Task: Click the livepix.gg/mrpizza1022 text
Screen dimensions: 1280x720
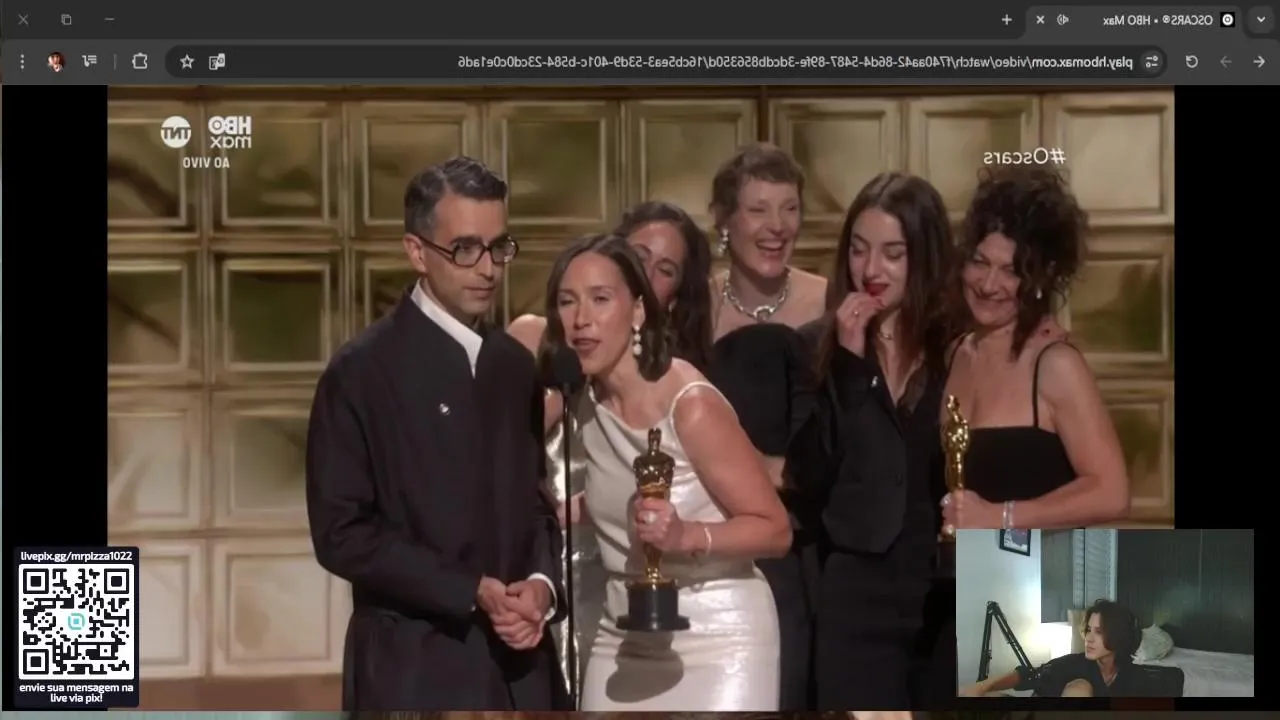Action: tap(76, 556)
